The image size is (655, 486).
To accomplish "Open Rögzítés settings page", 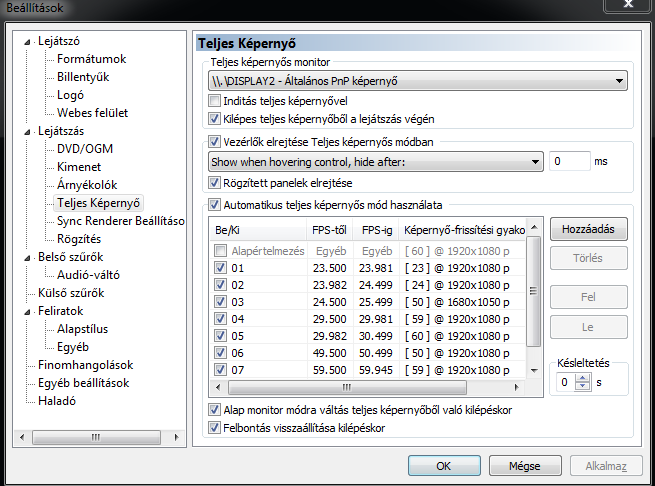I will click(x=79, y=239).
